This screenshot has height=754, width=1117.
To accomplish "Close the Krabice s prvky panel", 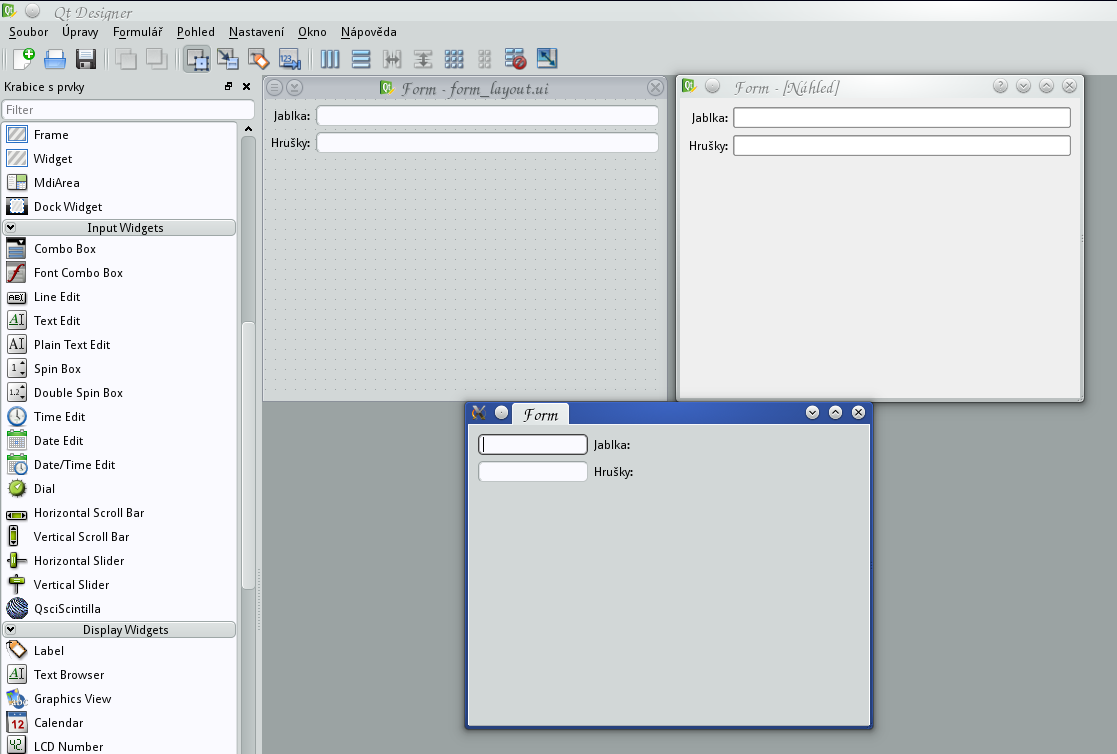I will point(246,86).
